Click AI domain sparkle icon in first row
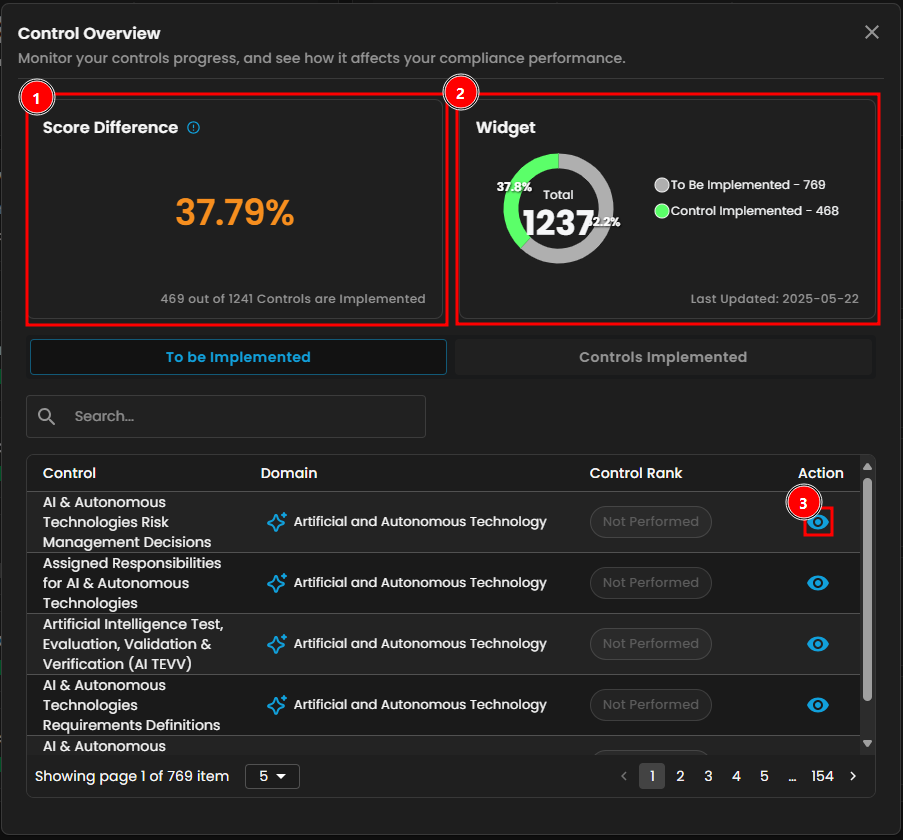 [277, 522]
